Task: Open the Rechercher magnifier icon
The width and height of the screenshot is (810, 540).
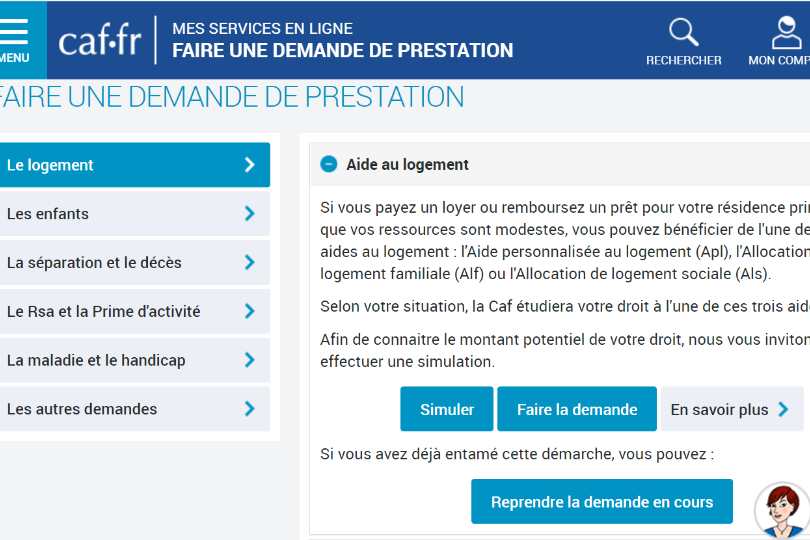Action: [683, 32]
